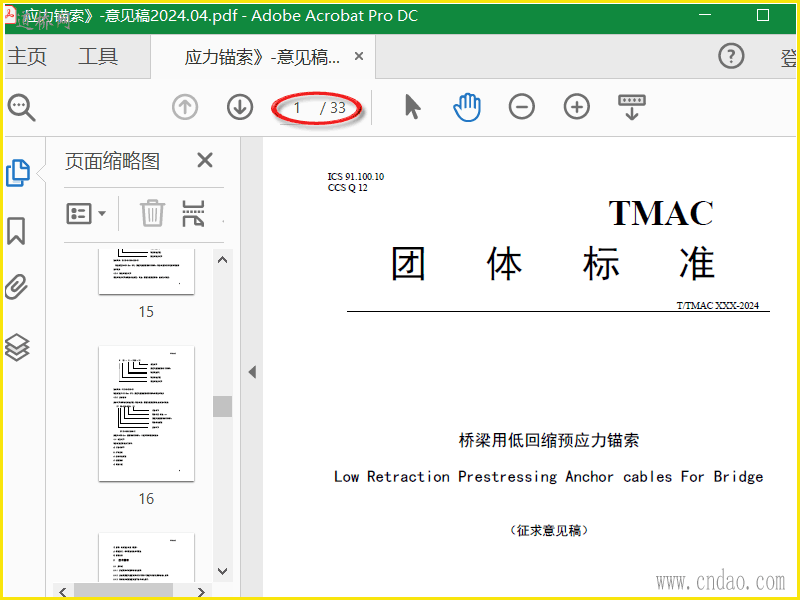
Task: Click the total pages text / 33
Action: click(x=333, y=108)
